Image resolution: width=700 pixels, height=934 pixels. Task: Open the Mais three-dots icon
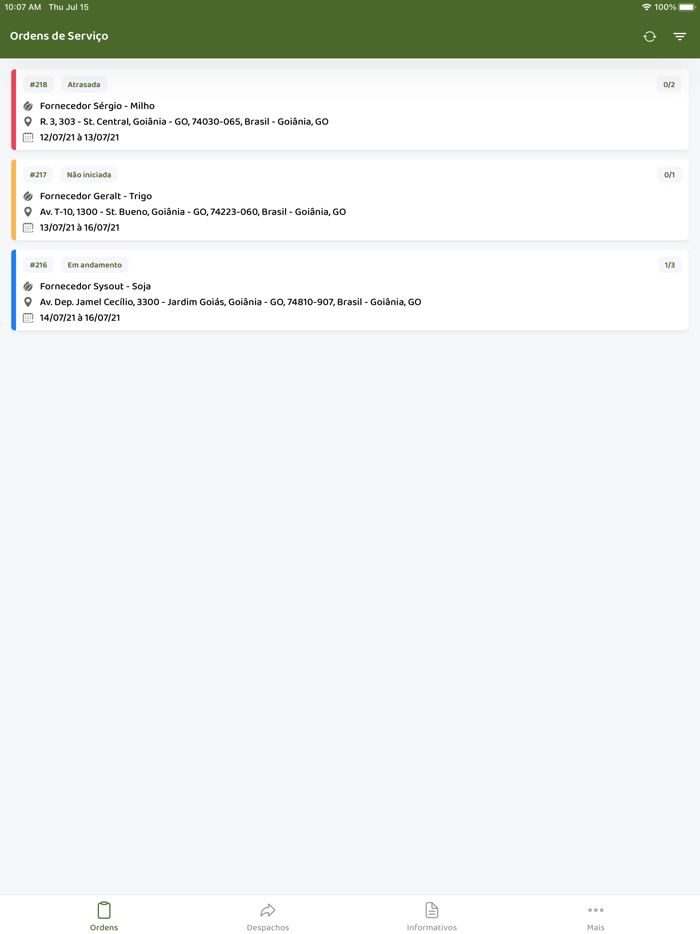point(596,910)
